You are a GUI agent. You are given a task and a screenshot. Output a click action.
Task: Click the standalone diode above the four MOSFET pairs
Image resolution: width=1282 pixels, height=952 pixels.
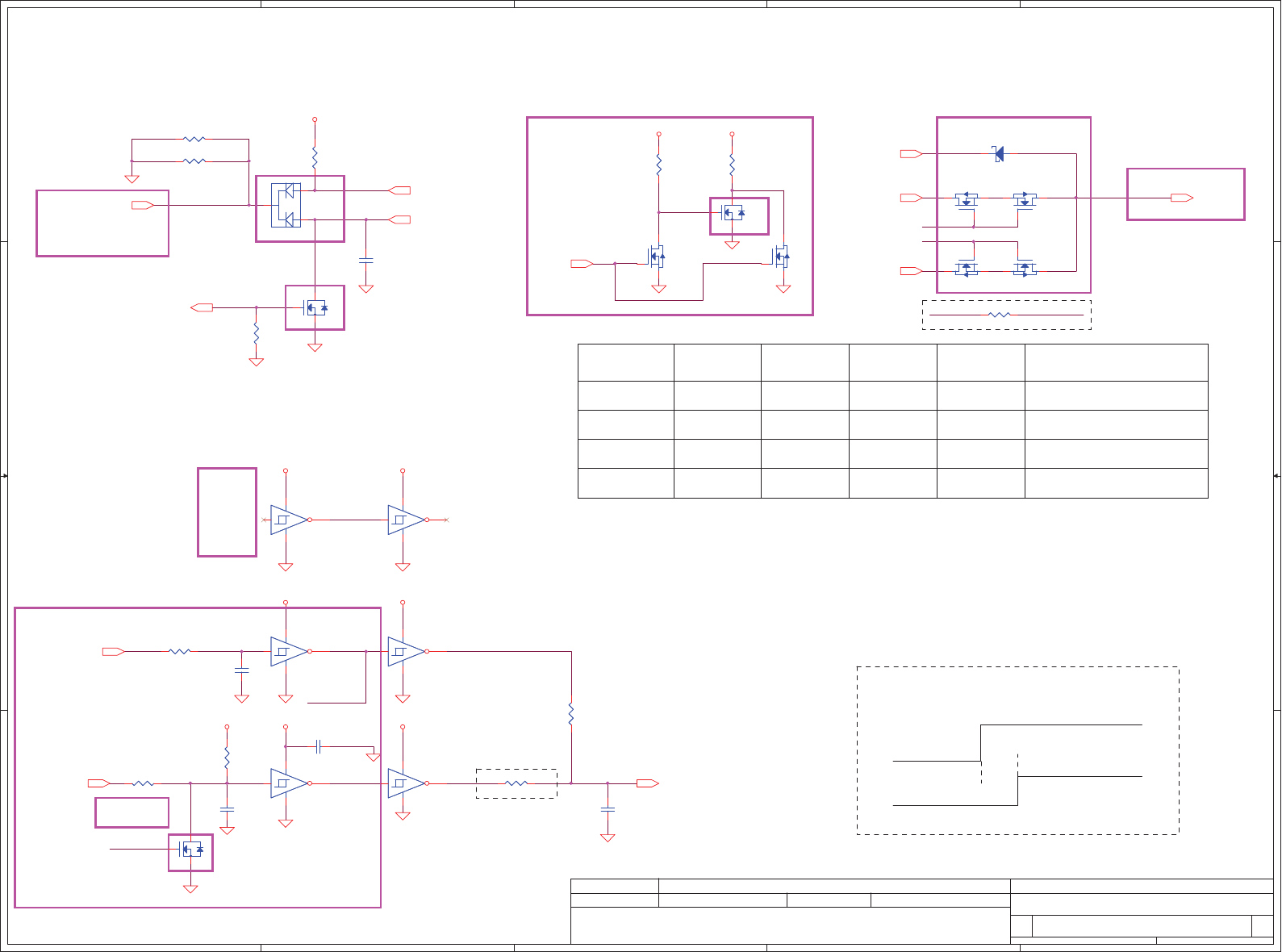(998, 153)
